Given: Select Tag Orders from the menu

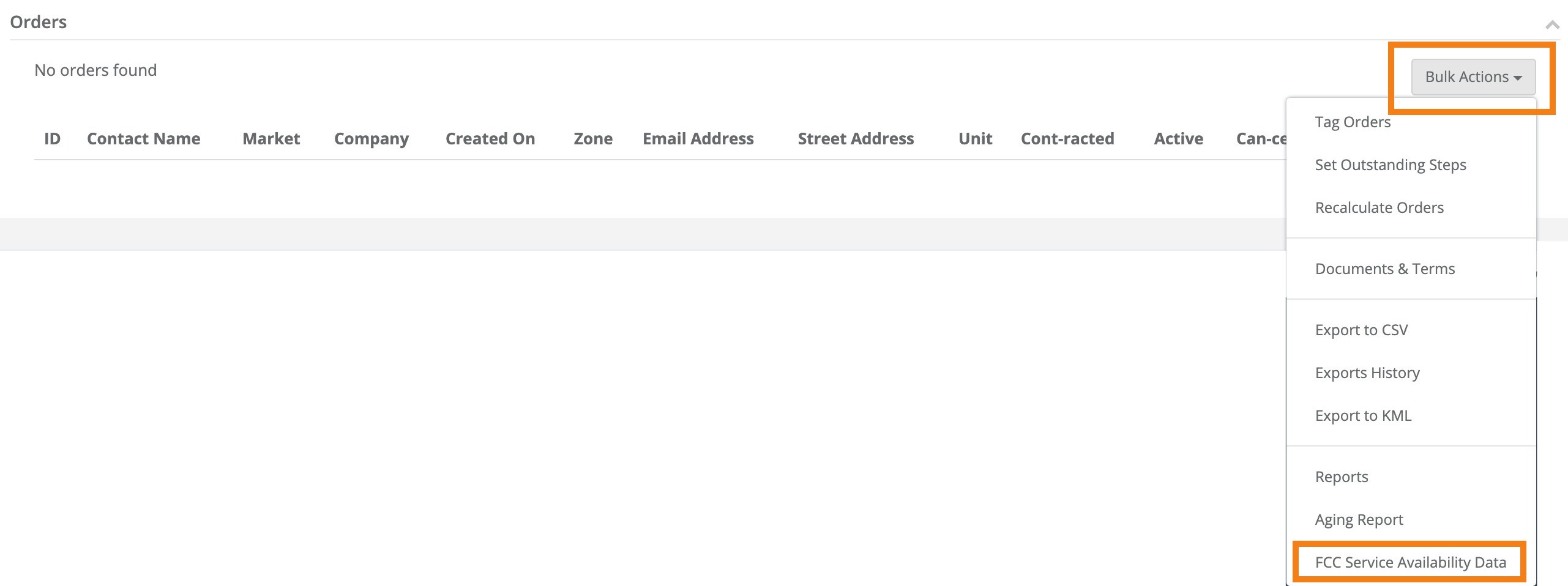Looking at the screenshot, I should click(x=1353, y=122).
